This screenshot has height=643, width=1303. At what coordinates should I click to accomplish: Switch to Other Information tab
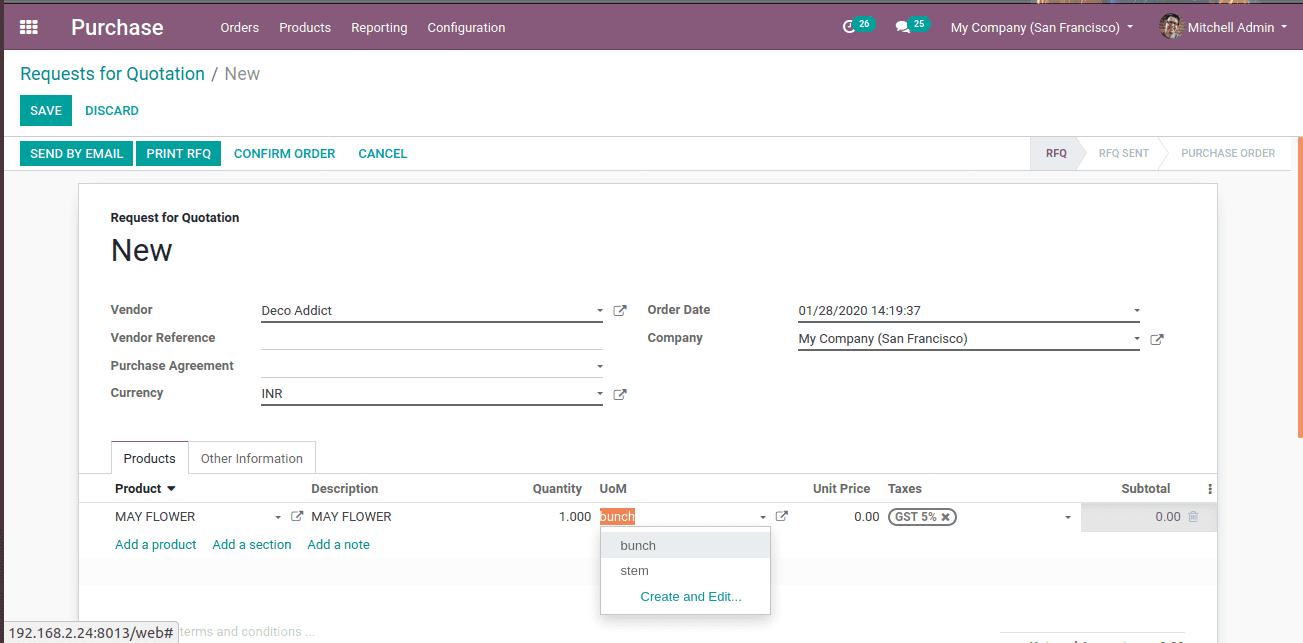pyautogui.click(x=252, y=458)
